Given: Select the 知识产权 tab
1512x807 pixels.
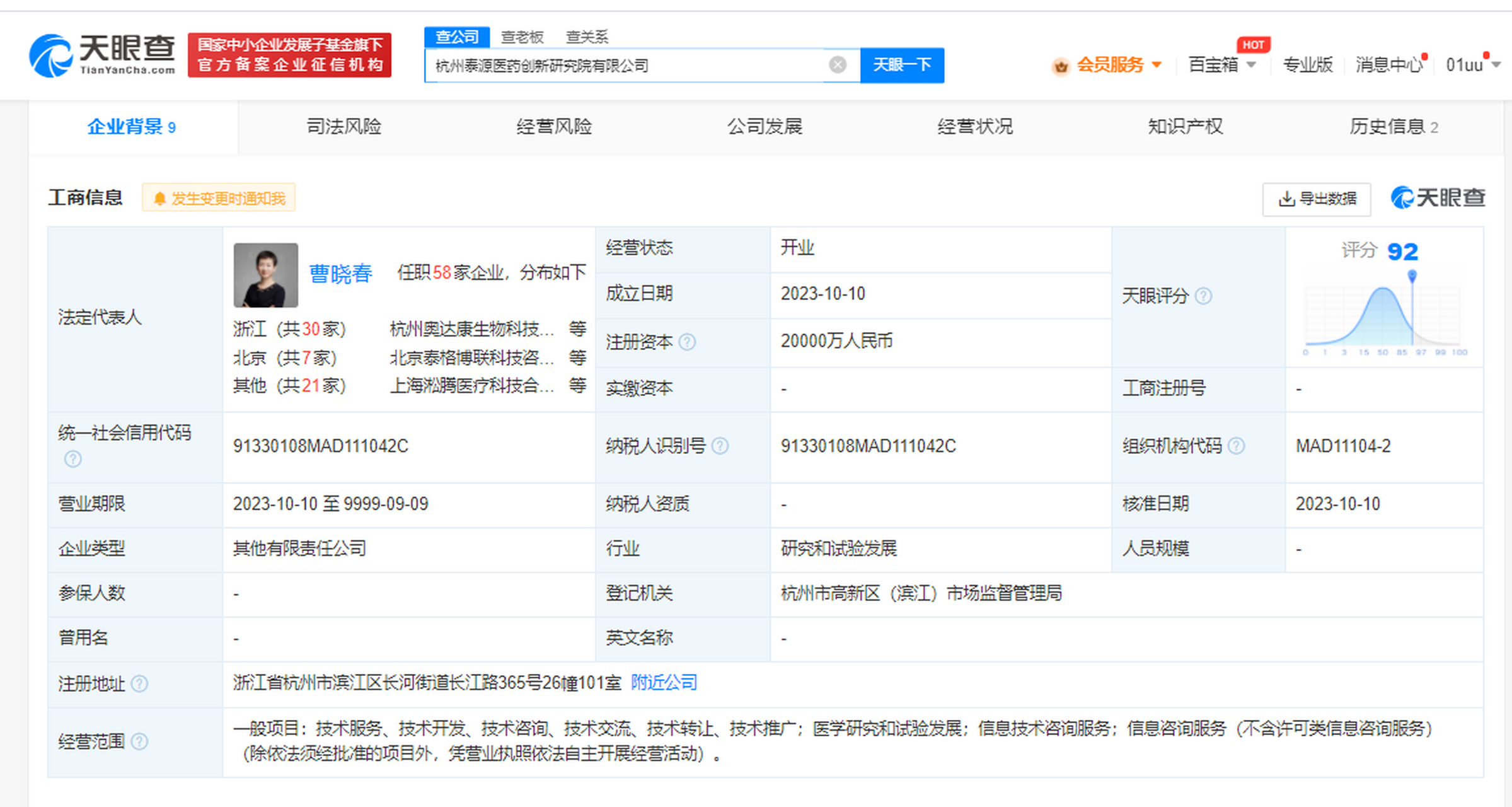Looking at the screenshot, I should pos(1186,127).
